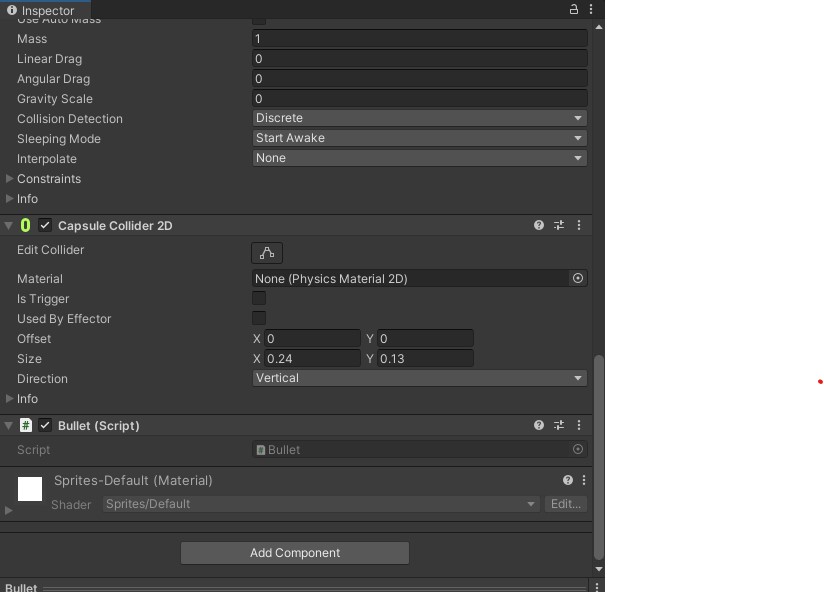The width and height of the screenshot is (824, 592).
Task: Lock the Inspector panel
Action: (x=574, y=9)
